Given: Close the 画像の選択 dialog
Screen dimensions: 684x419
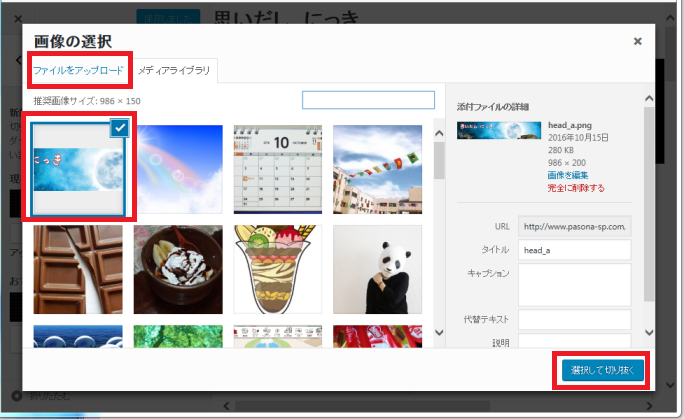Looking at the screenshot, I should [638, 42].
